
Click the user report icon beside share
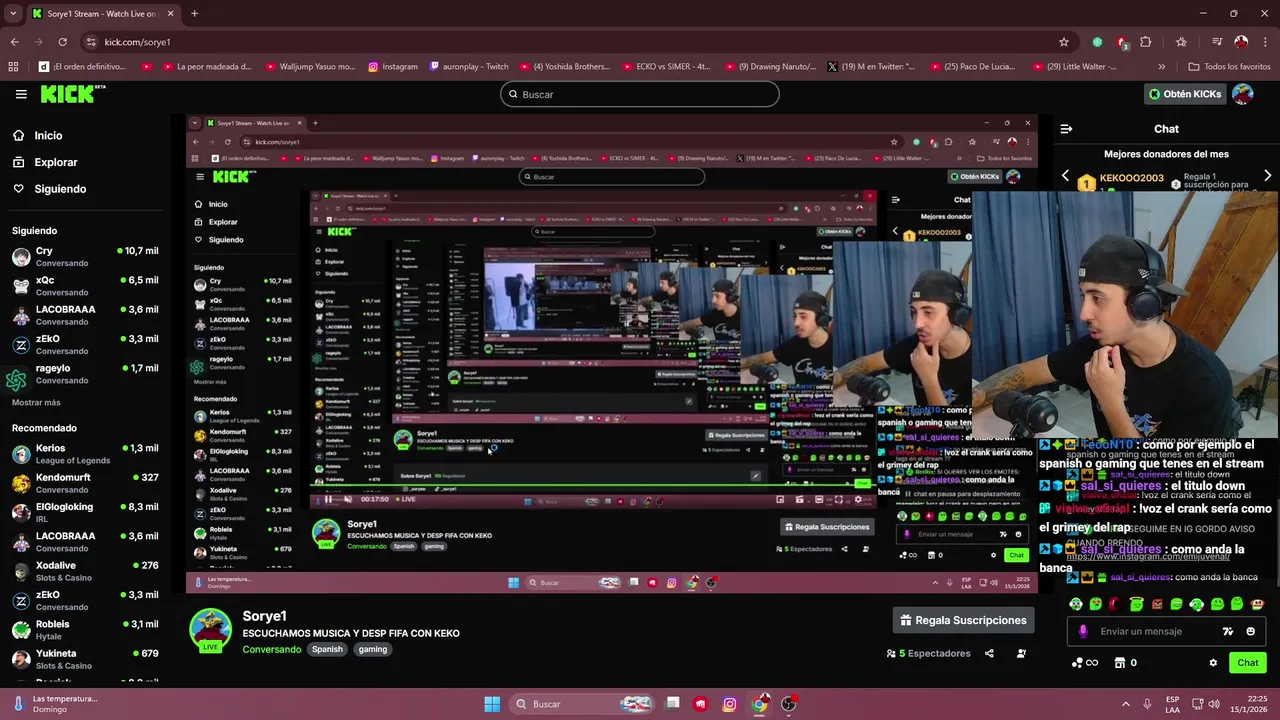coord(1021,653)
